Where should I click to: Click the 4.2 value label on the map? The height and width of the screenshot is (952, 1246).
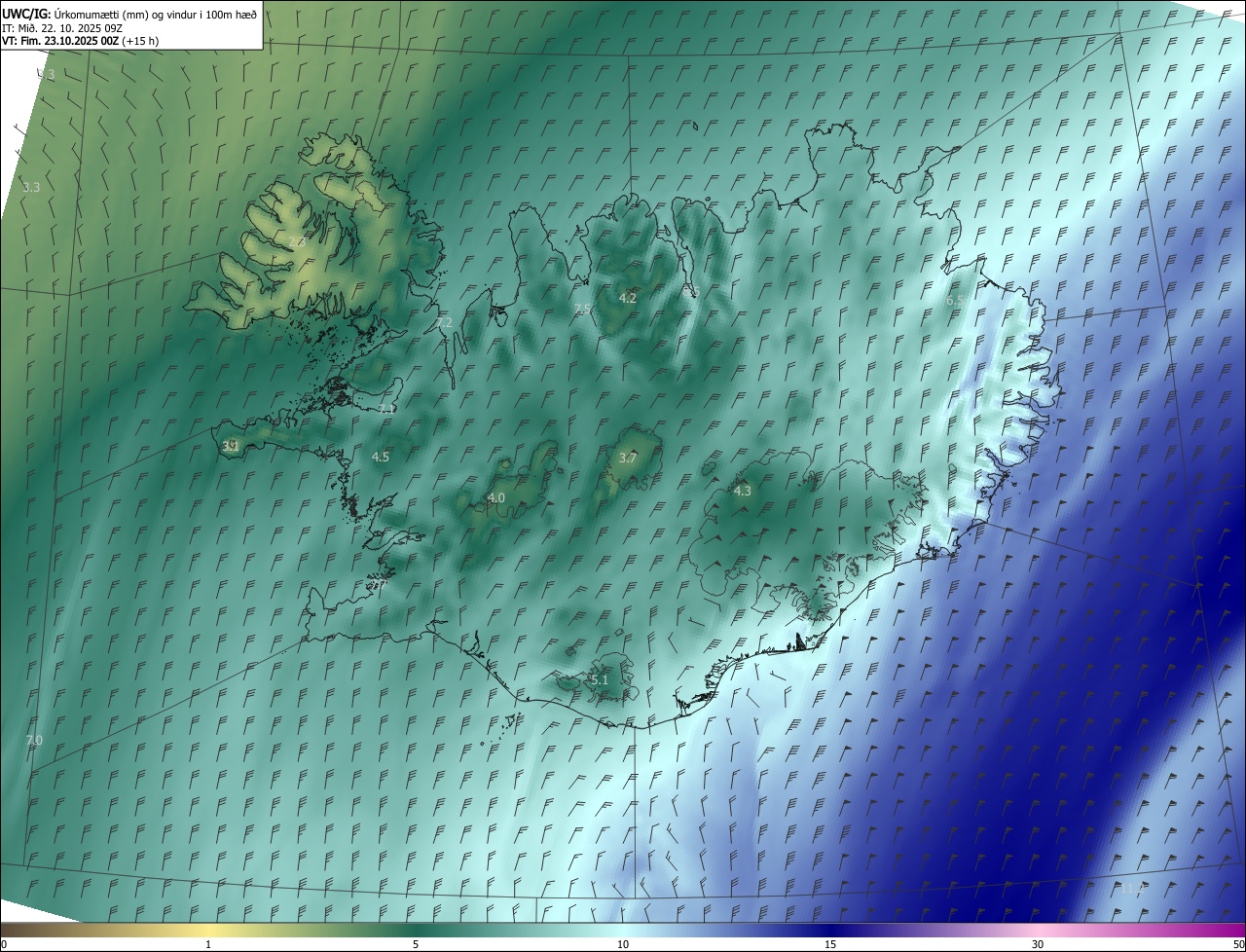(628, 298)
